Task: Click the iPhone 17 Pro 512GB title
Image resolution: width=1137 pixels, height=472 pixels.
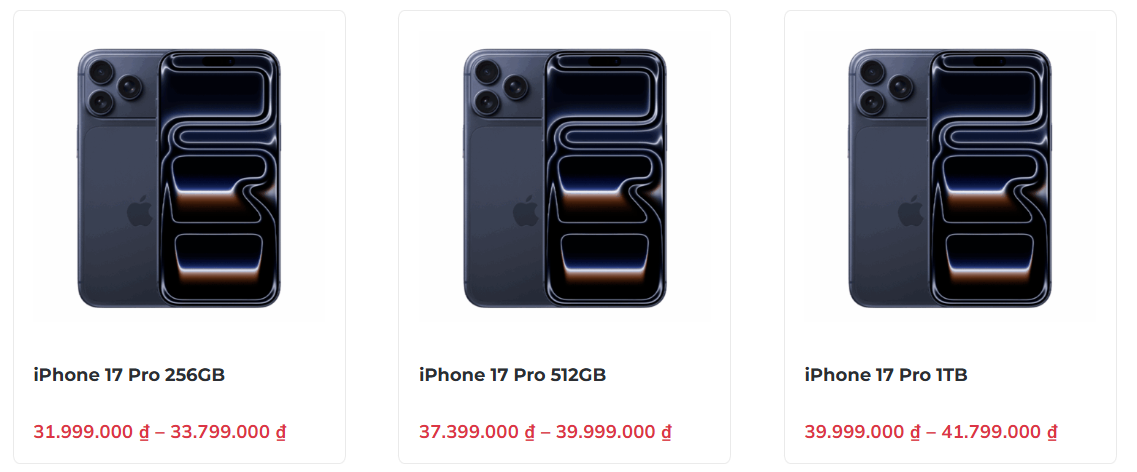Action: pyautogui.click(x=512, y=375)
